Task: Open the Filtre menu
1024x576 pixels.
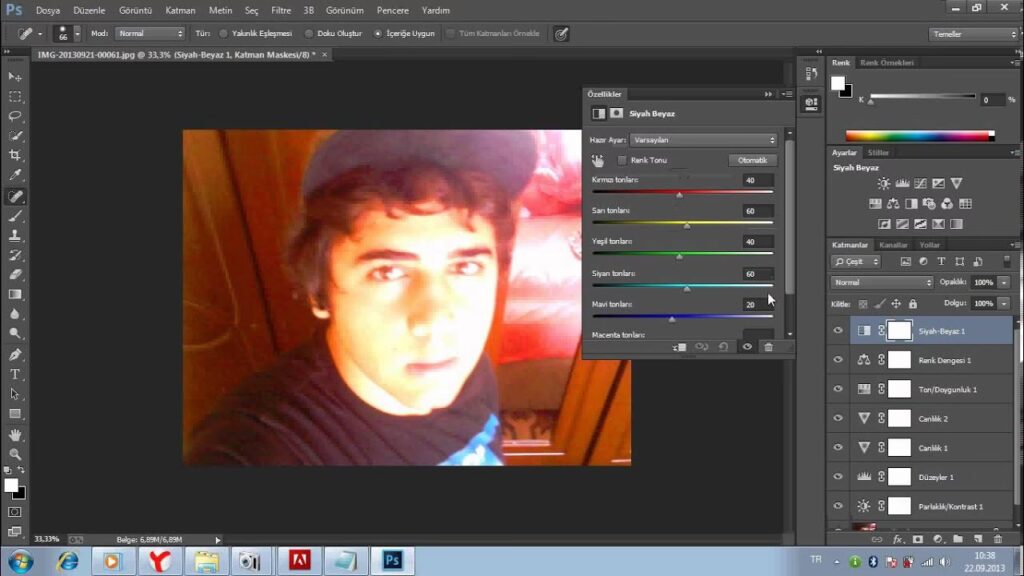Action: (x=281, y=10)
